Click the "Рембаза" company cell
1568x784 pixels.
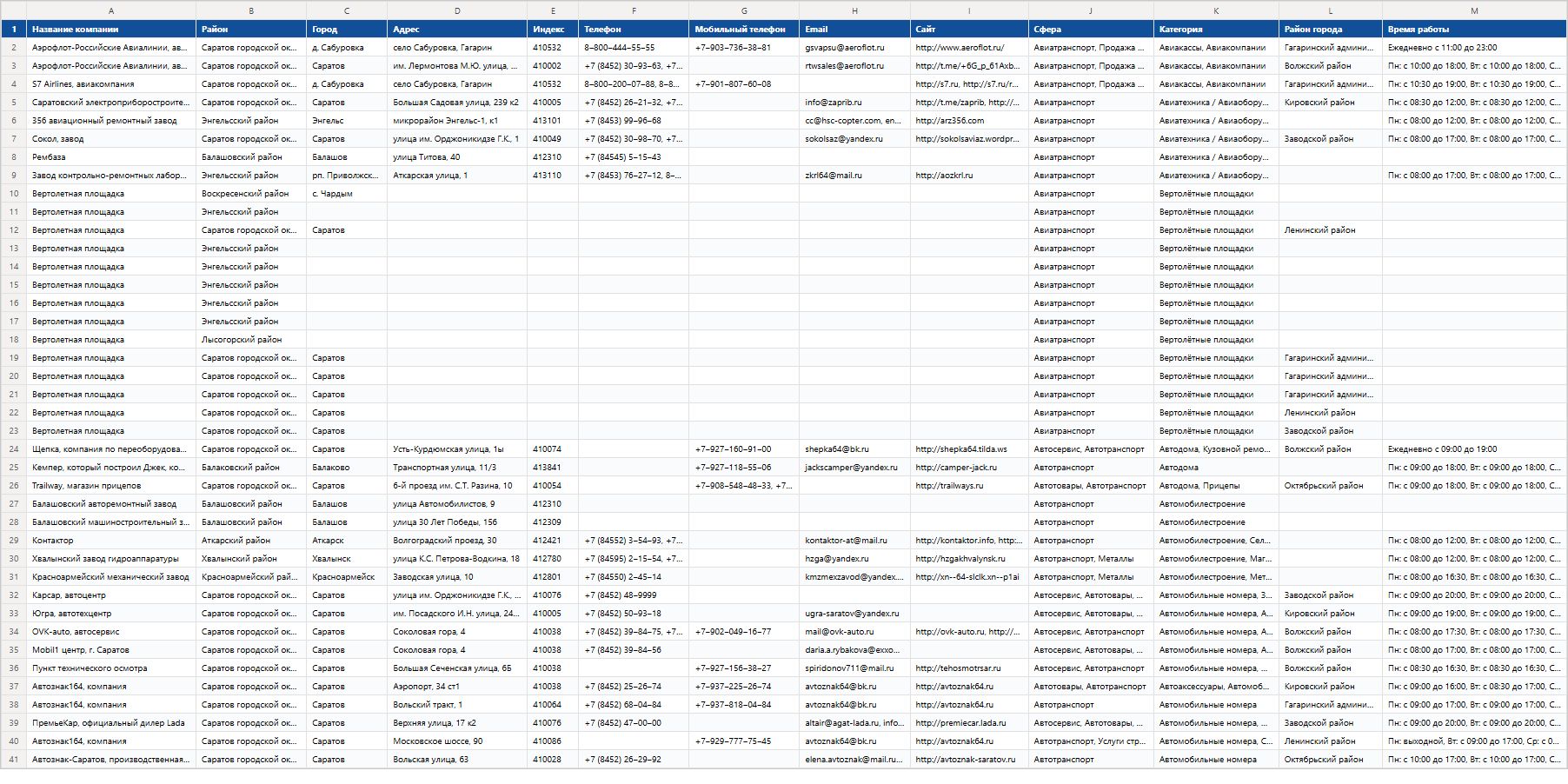pyautogui.click(x=111, y=157)
